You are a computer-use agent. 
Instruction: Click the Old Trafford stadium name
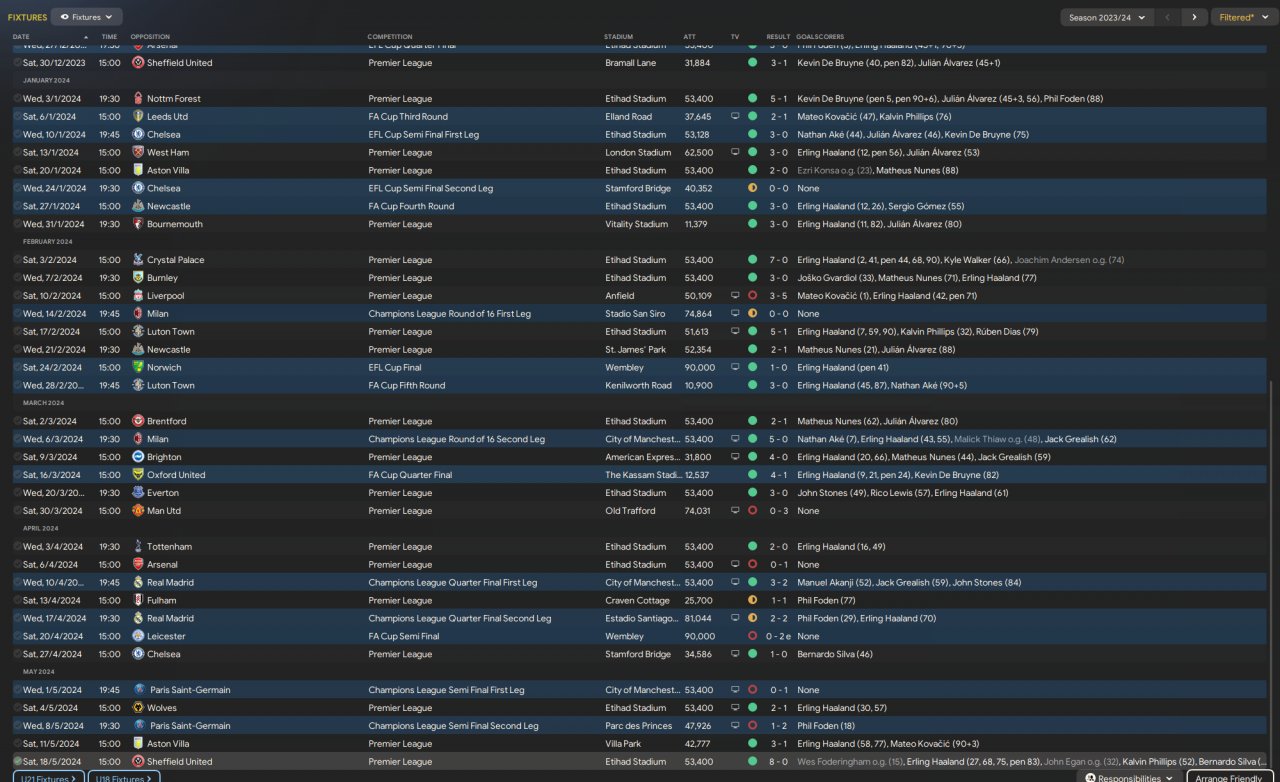pos(628,511)
